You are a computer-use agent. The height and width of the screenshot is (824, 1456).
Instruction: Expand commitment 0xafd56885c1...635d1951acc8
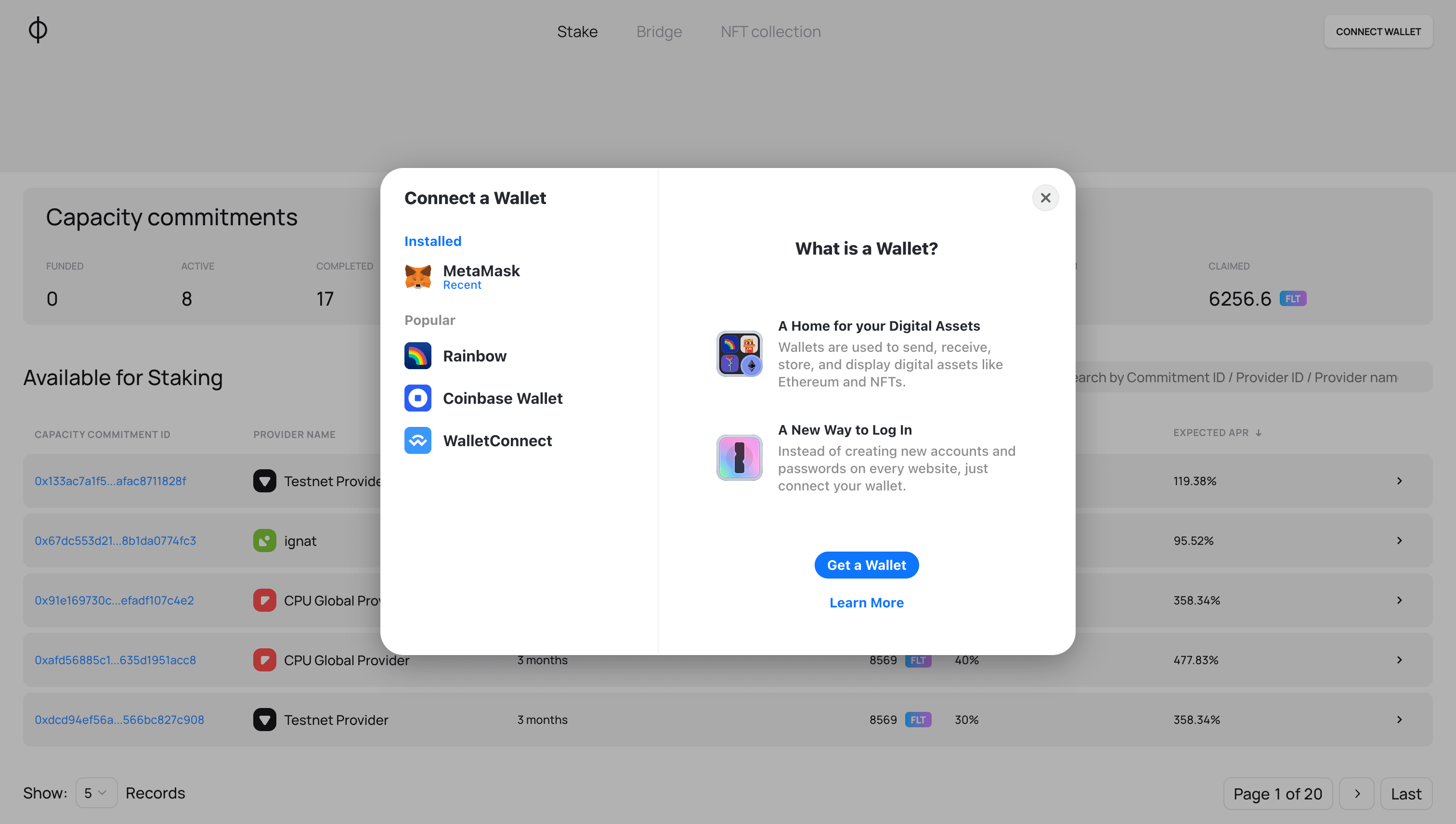[x=1399, y=659]
